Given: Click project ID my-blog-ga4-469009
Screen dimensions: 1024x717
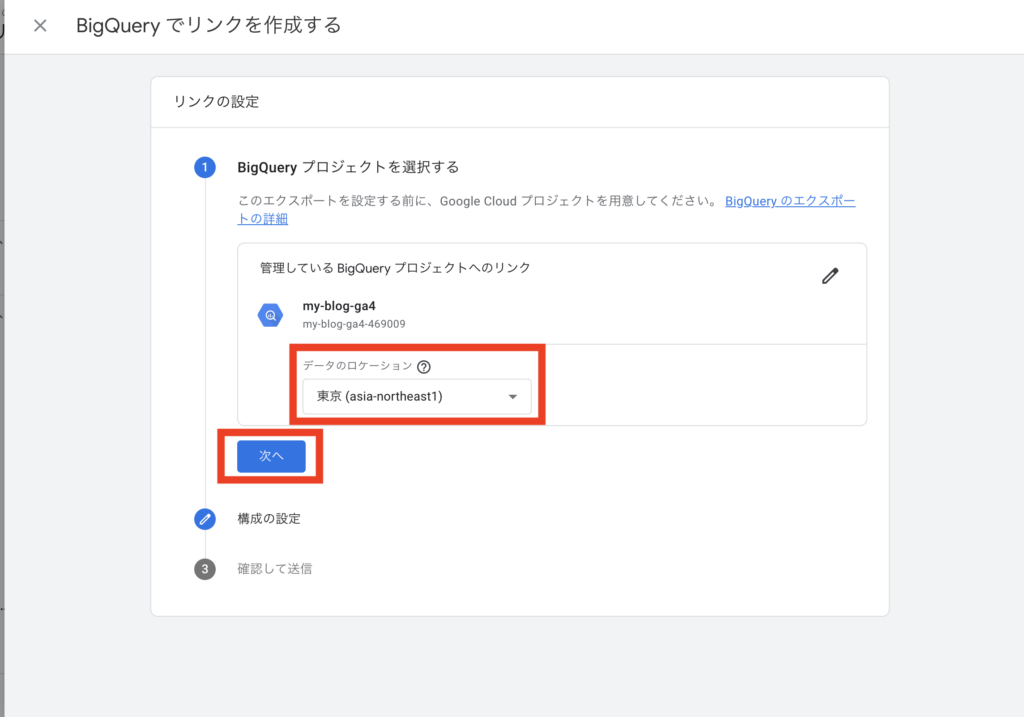Looking at the screenshot, I should tap(354, 324).
